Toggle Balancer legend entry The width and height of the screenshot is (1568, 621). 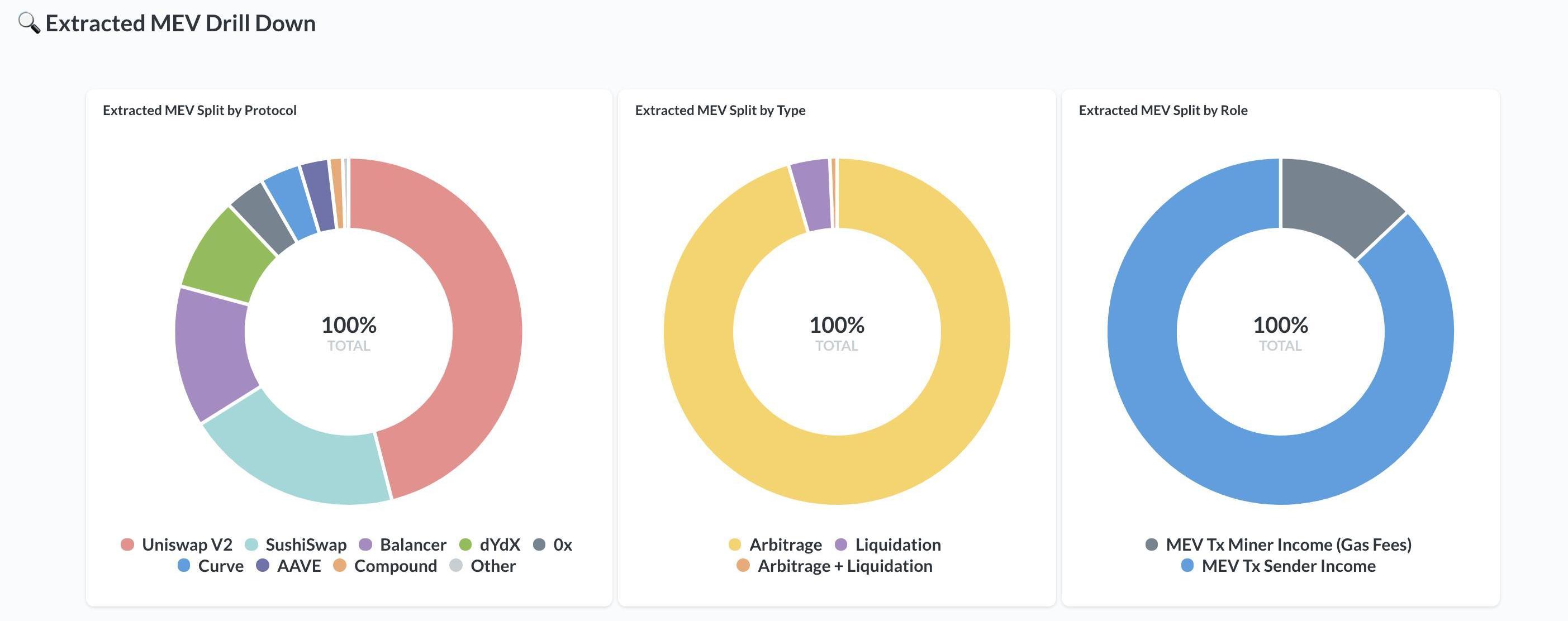[x=403, y=544]
